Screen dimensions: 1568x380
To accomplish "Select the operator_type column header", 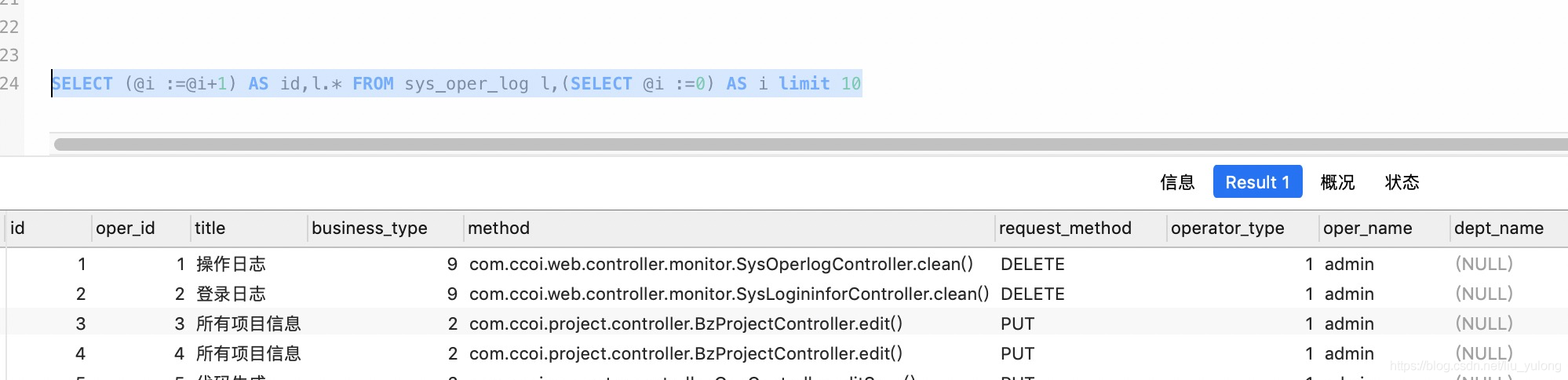I will (1227, 228).
